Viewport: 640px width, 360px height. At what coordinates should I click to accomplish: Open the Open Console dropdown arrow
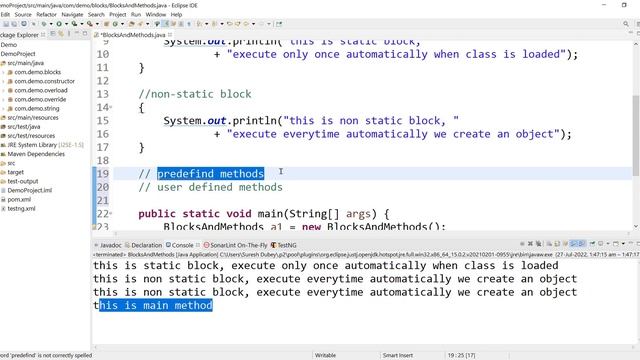click(623, 244)
